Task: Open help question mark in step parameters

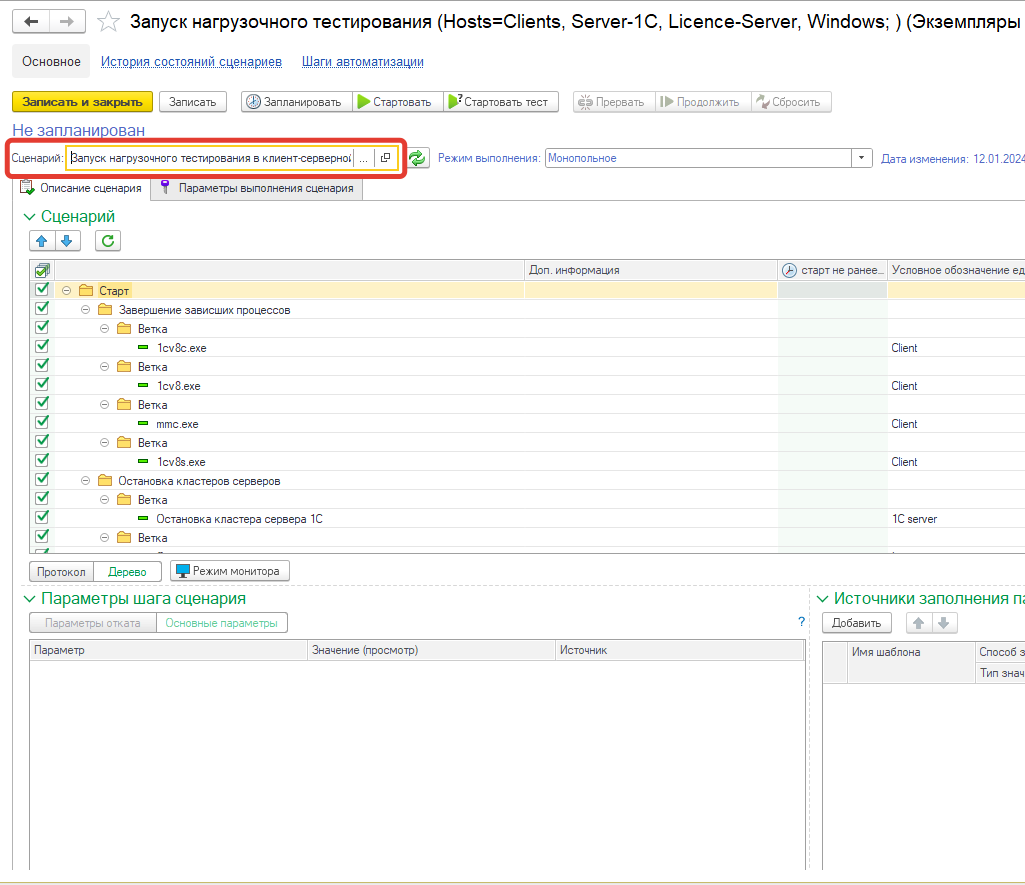Action: pyautogui.click(x=801, y=622)
